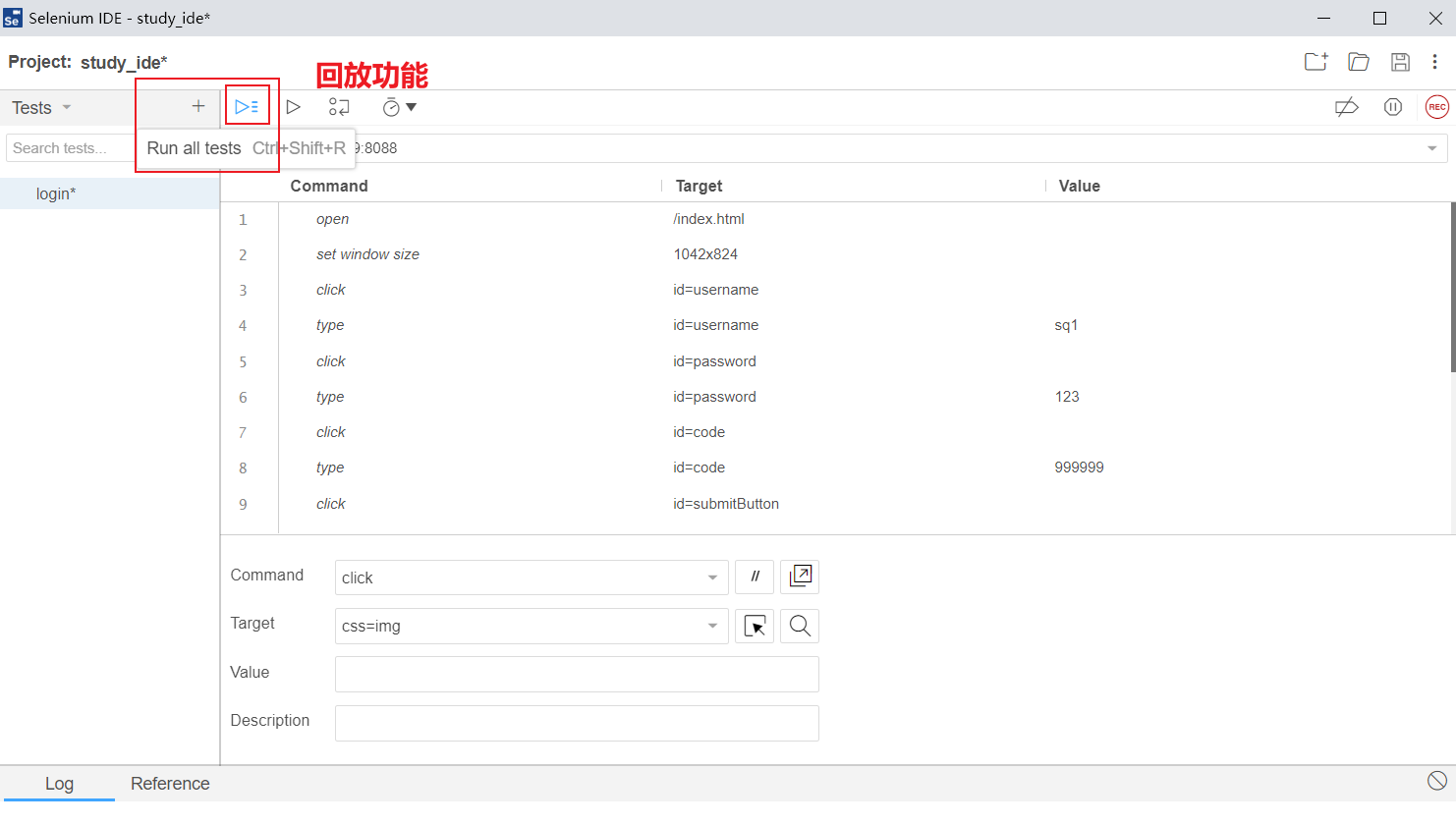Switch to the Reference tab
The width and height of the screenshot is (1456, 825).
point(170,783)
